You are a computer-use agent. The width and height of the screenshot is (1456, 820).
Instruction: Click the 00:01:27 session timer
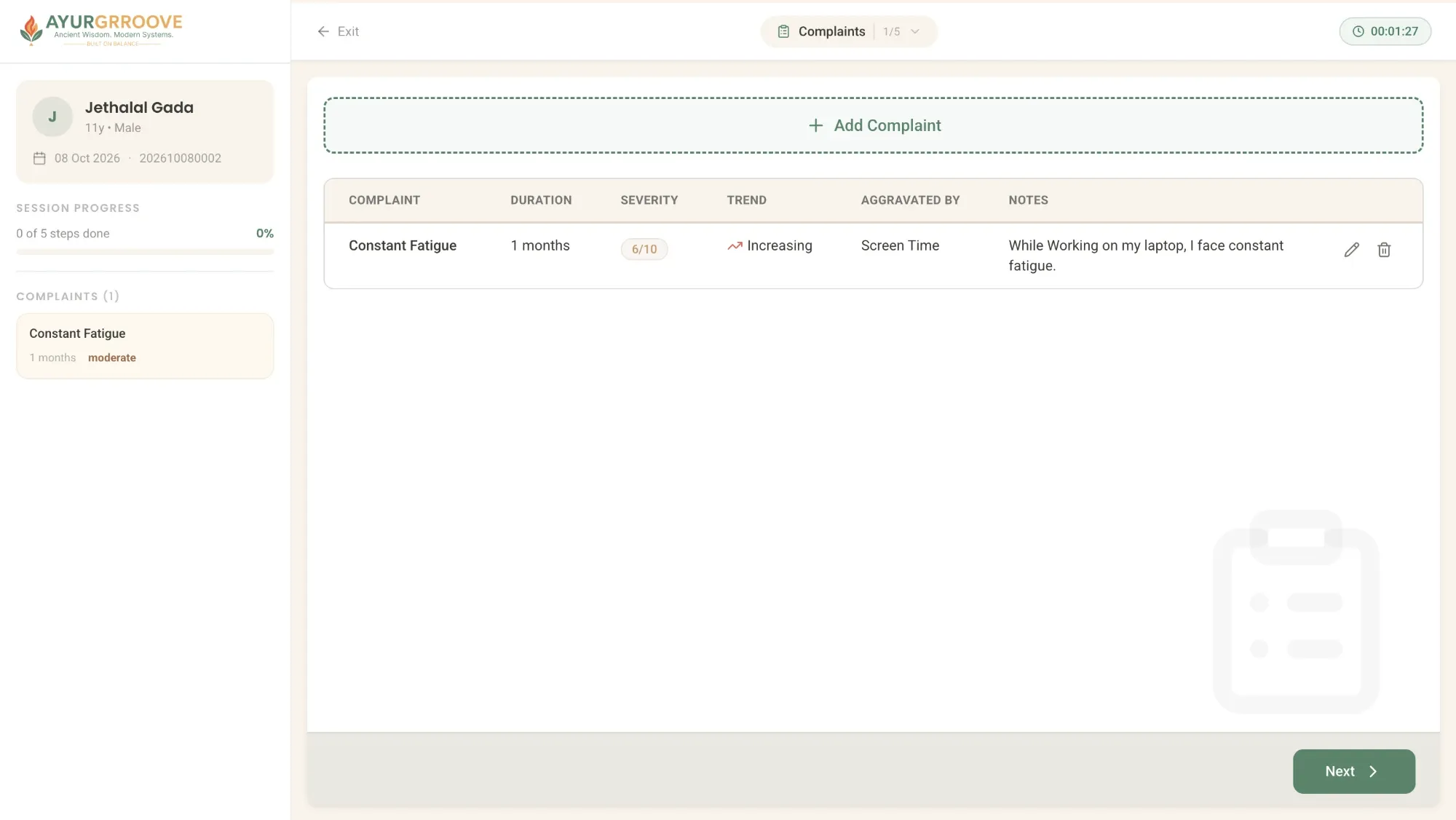point(1385,31)
